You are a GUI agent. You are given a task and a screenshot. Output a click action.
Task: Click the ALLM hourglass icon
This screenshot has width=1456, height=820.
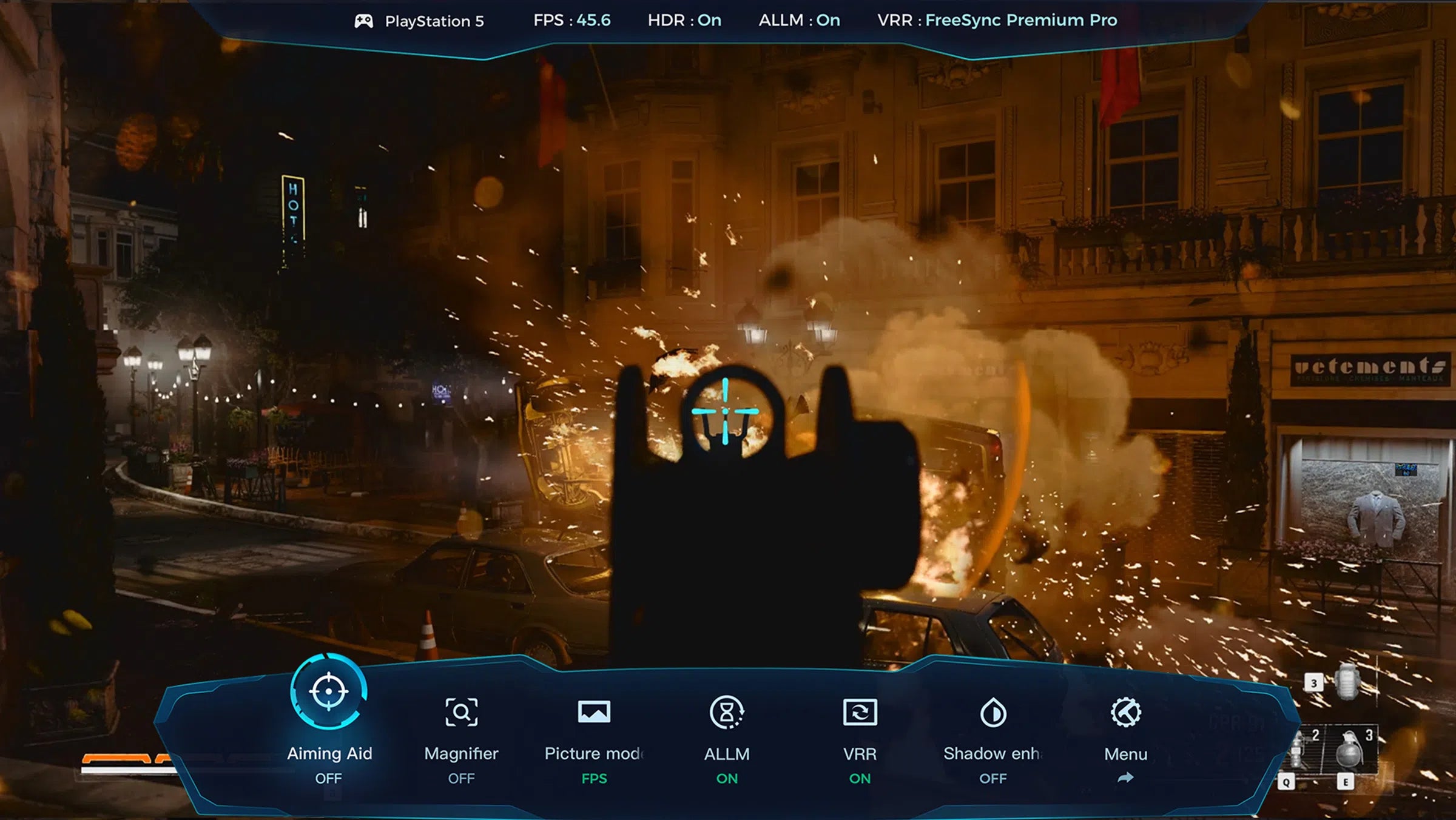[x=727, y=712]
